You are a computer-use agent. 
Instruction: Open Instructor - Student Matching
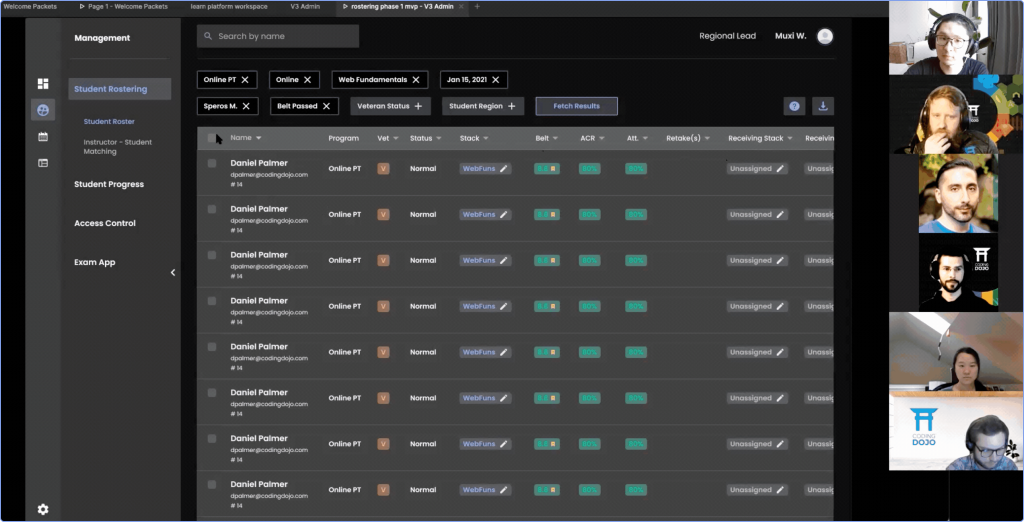pos(118,146)
